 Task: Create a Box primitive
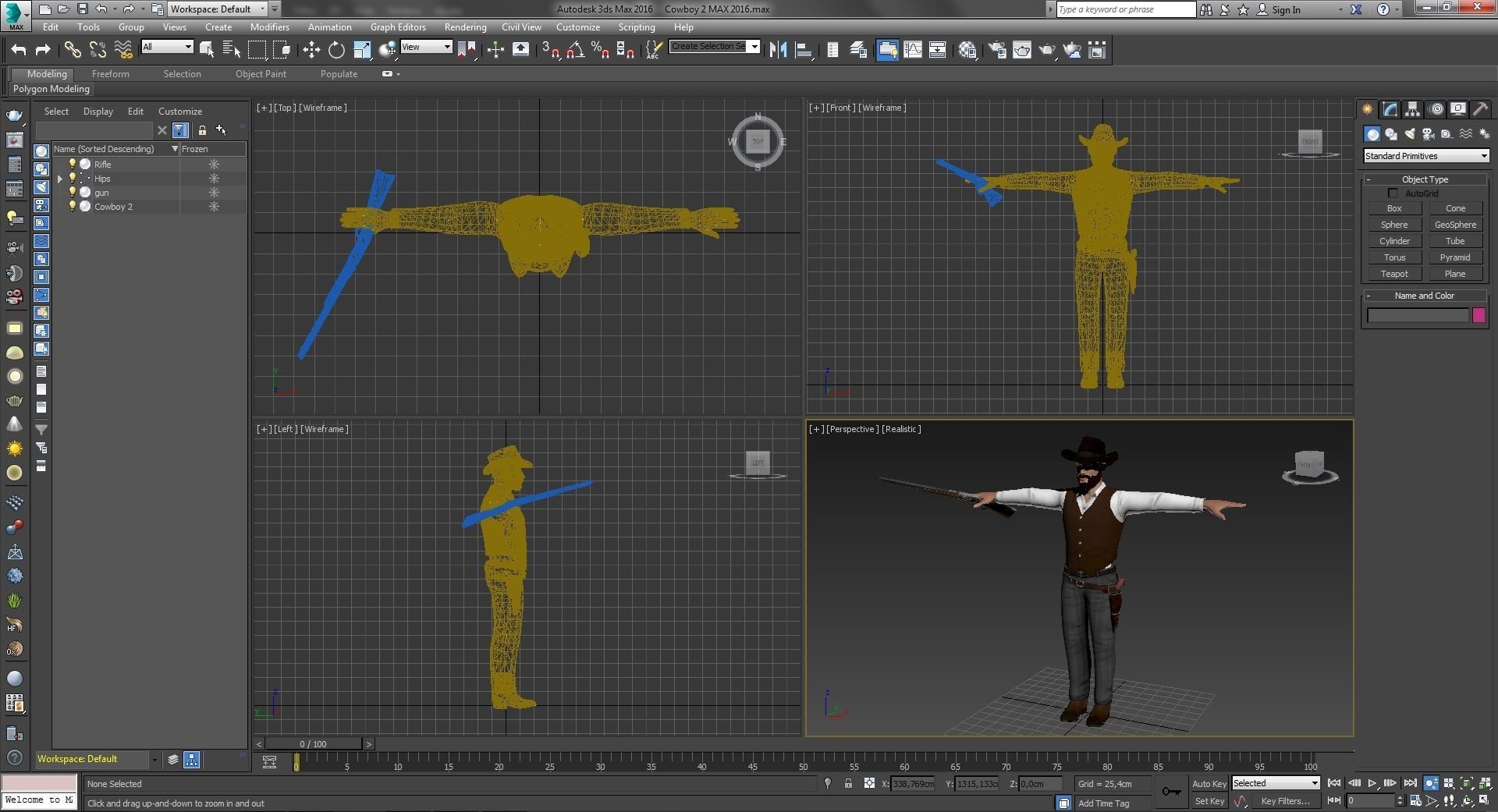(x=1394, y=208)
